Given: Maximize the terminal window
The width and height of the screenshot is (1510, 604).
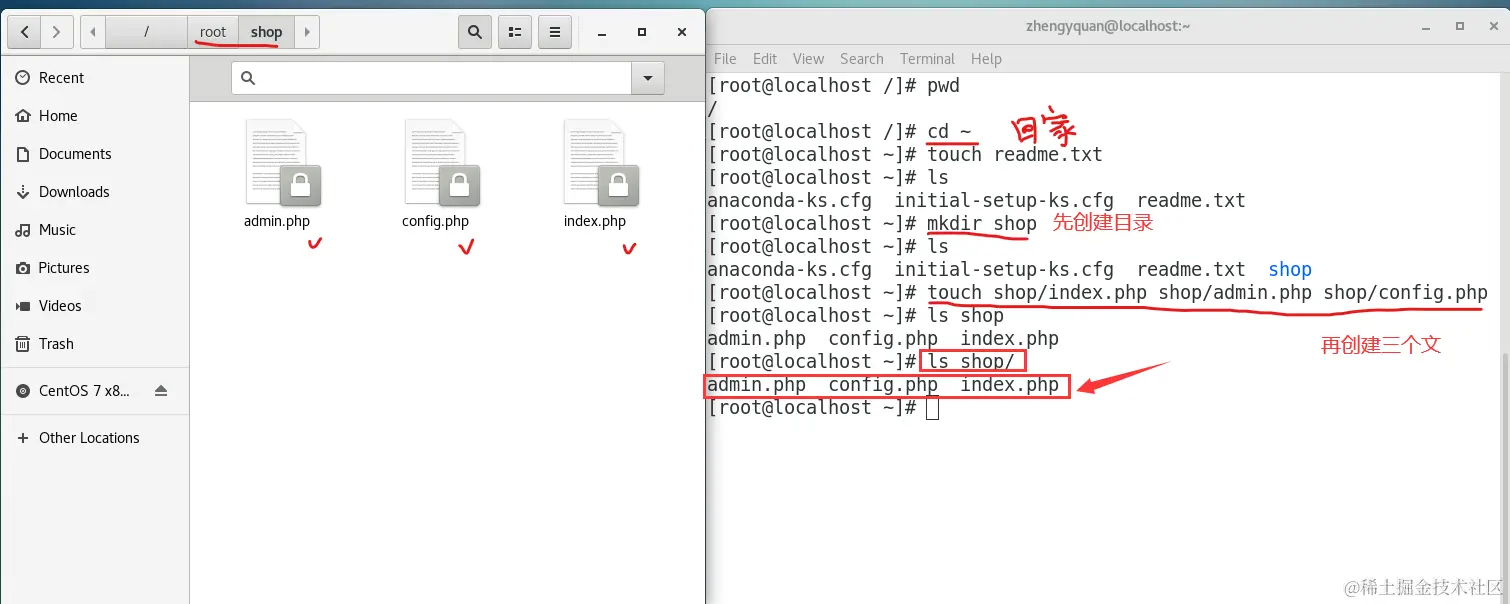Looking at the screenshot, I should coord(1460,26).
